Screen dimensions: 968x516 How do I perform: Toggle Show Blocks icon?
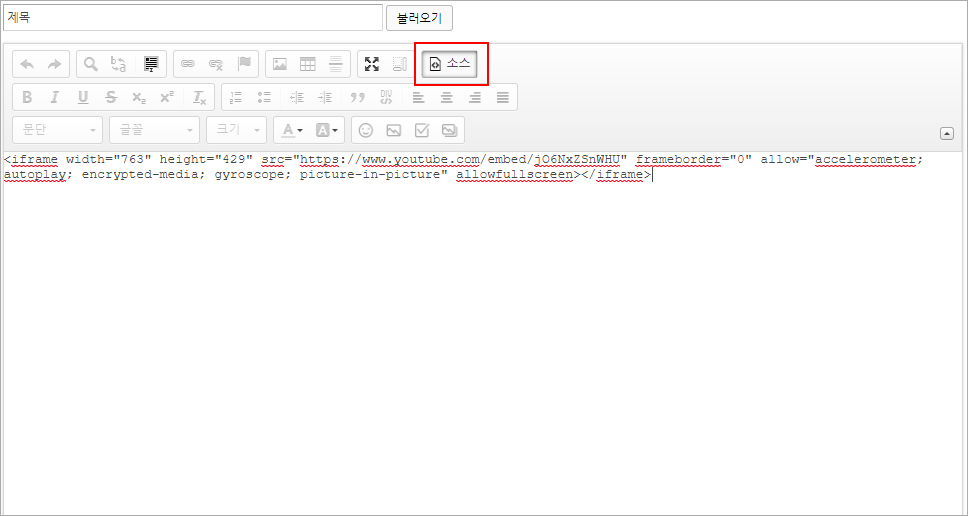(x=399, y=64)
